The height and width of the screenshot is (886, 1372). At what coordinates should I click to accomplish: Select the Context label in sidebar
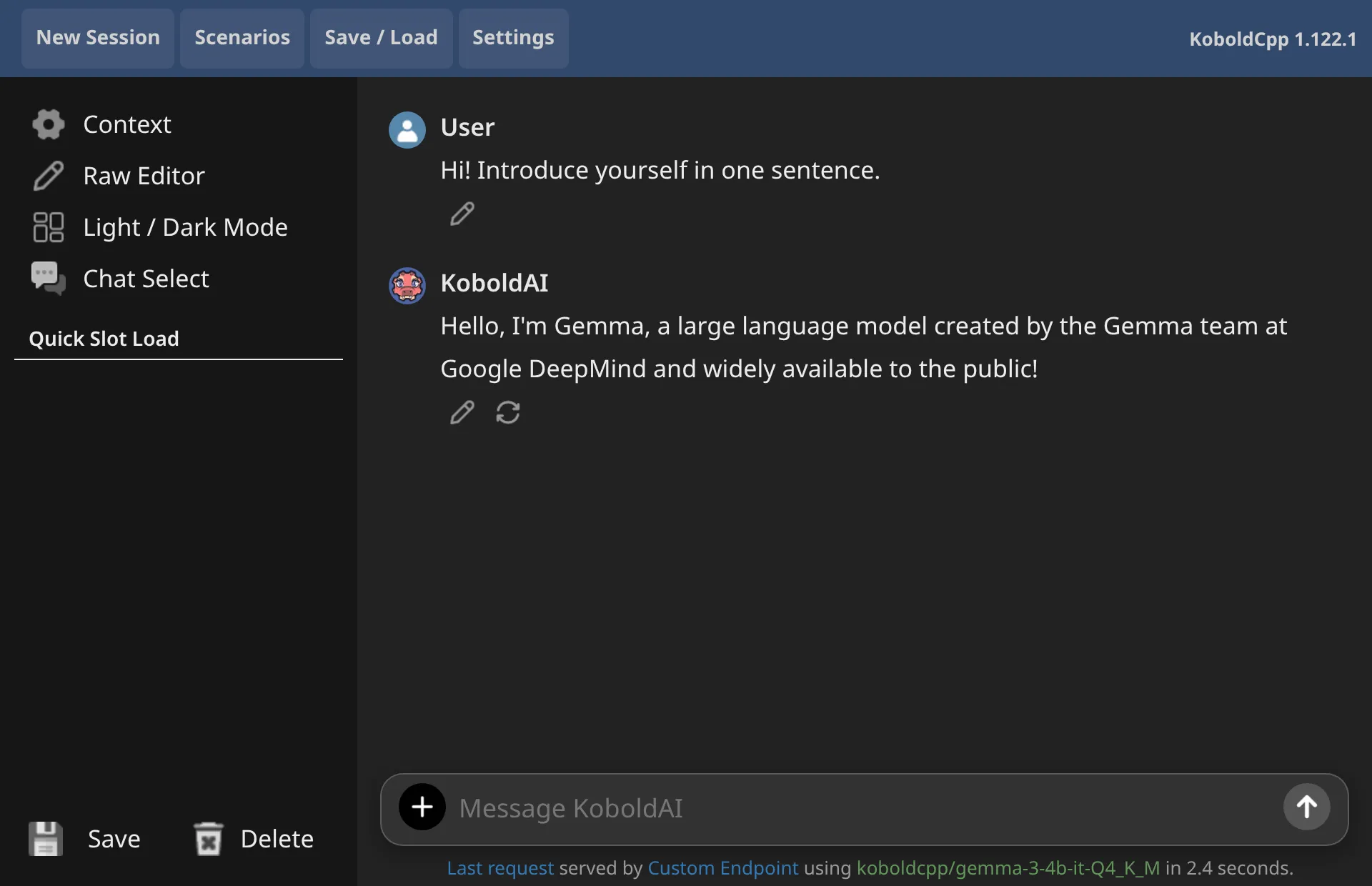click(x=127, y=124)
